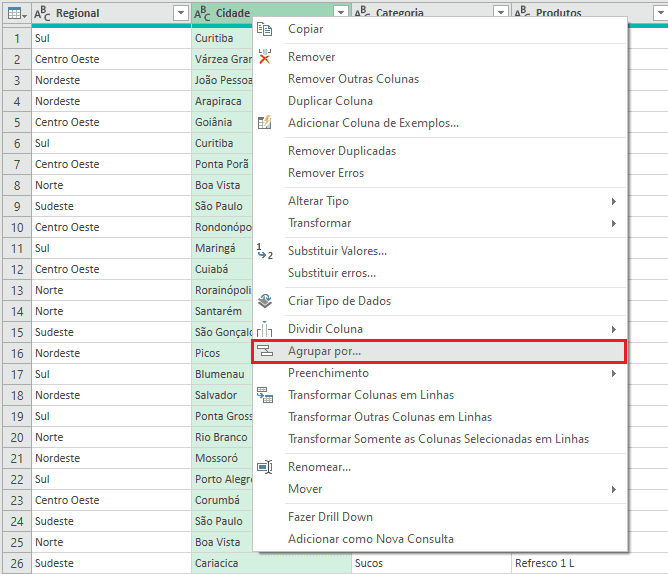Click the Santarém cell
Image resolution: width=668 pixels, height=574 pixels.
click(222, 311)
